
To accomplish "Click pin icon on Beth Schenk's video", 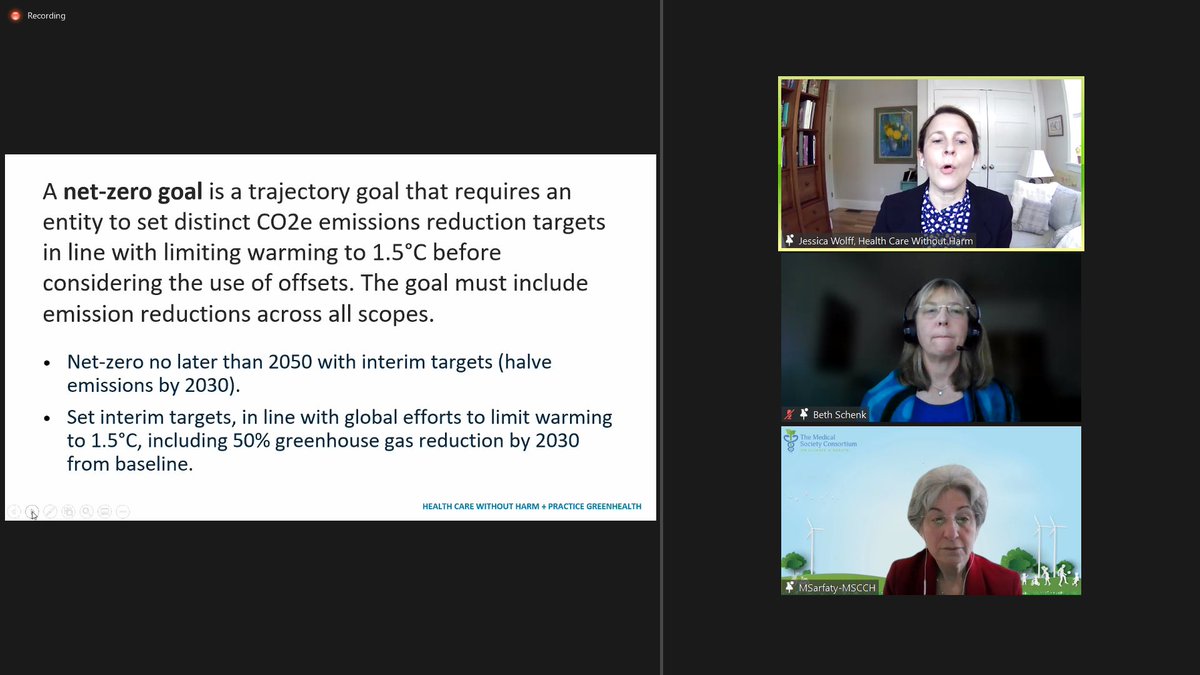I will 804,414.
